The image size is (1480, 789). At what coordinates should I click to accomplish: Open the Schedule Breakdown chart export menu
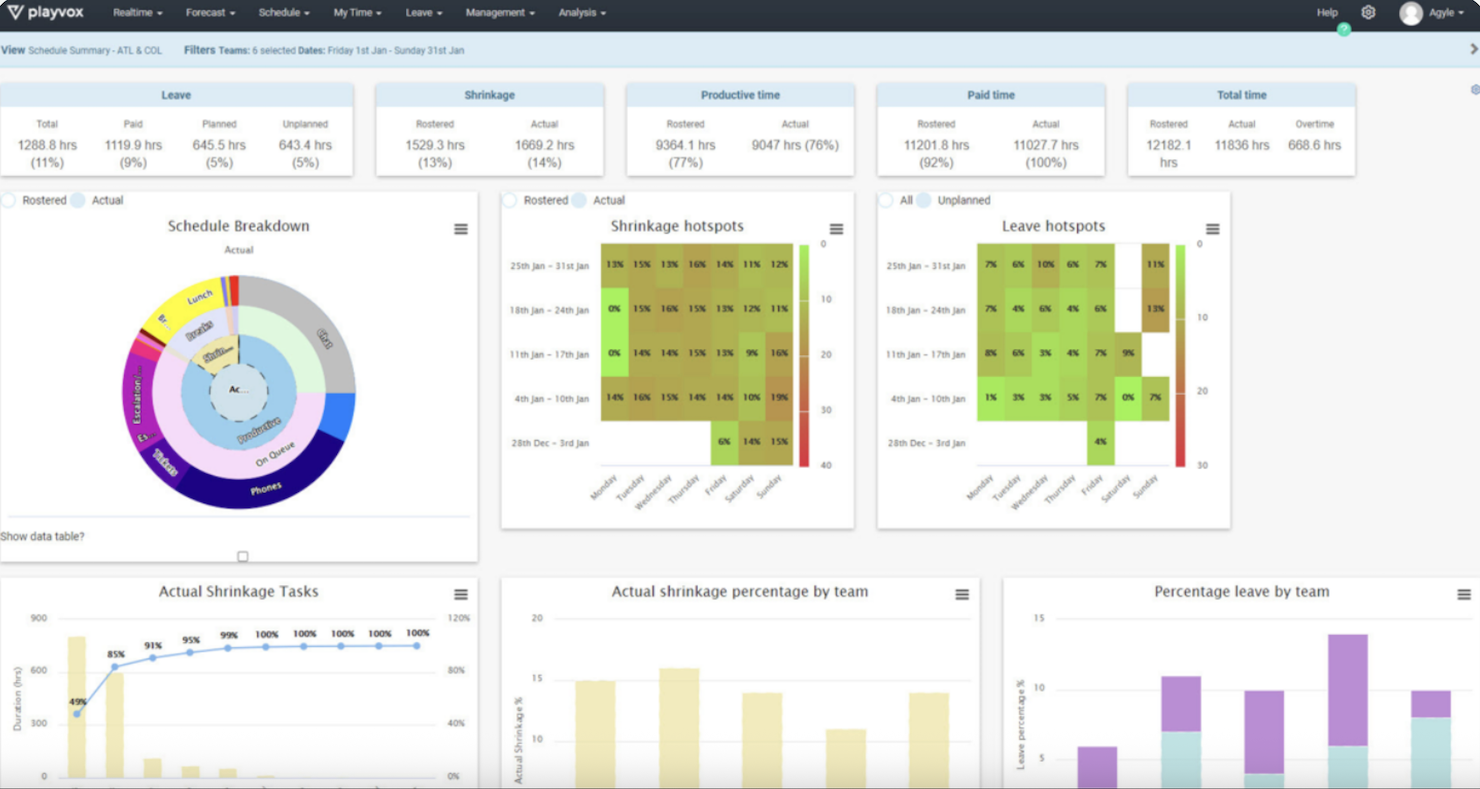(461, 229)
